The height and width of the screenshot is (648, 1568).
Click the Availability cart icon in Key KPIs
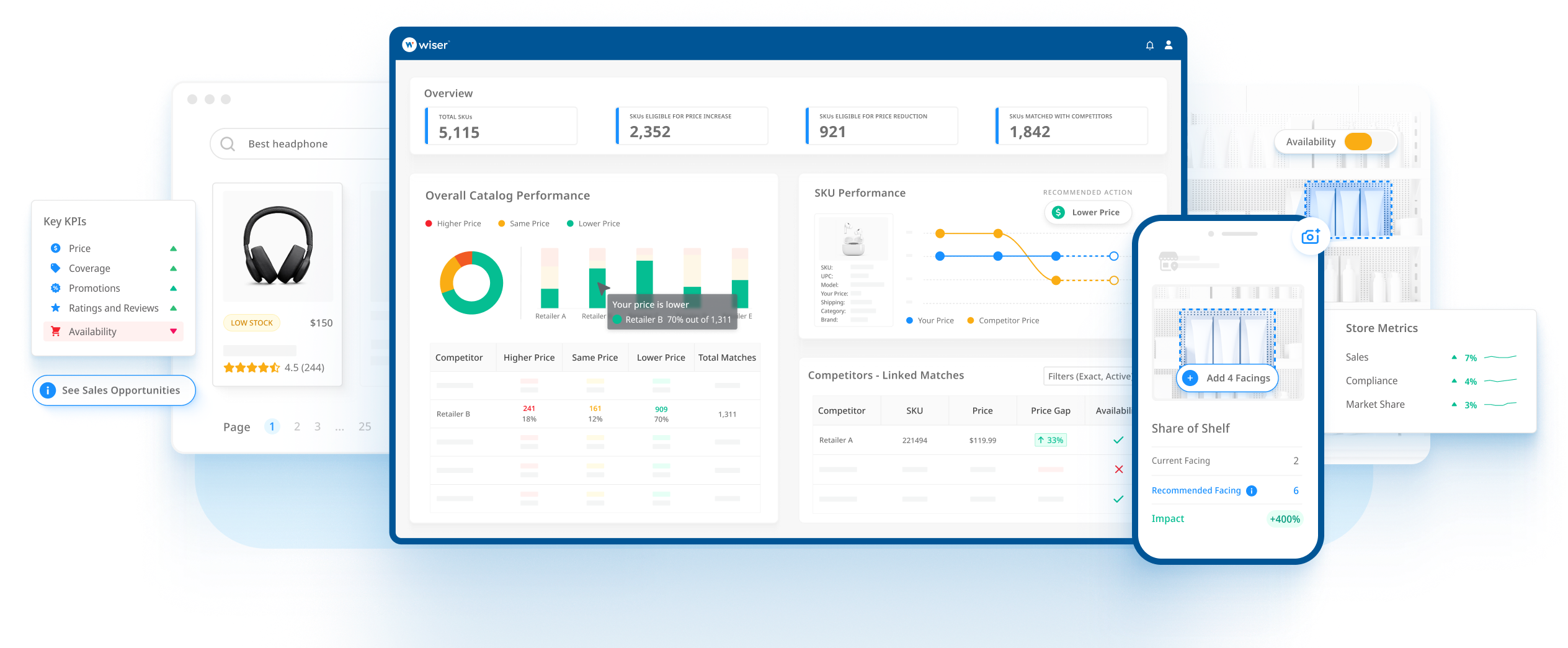55,331
